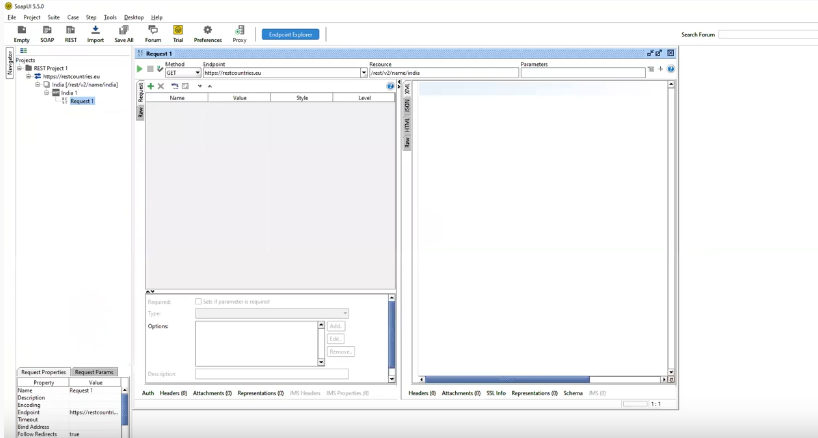Click the Endpoint Explorer button
The width and height of the screenshot is (818, 438).
(290, 34)
